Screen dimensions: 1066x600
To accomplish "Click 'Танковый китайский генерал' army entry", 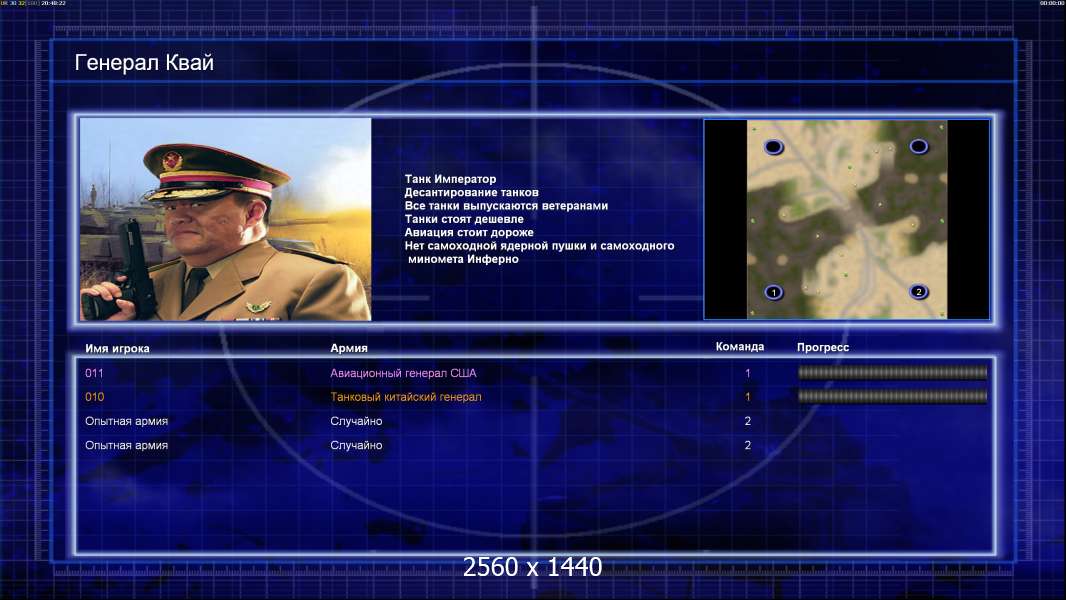I will (406, 397).
